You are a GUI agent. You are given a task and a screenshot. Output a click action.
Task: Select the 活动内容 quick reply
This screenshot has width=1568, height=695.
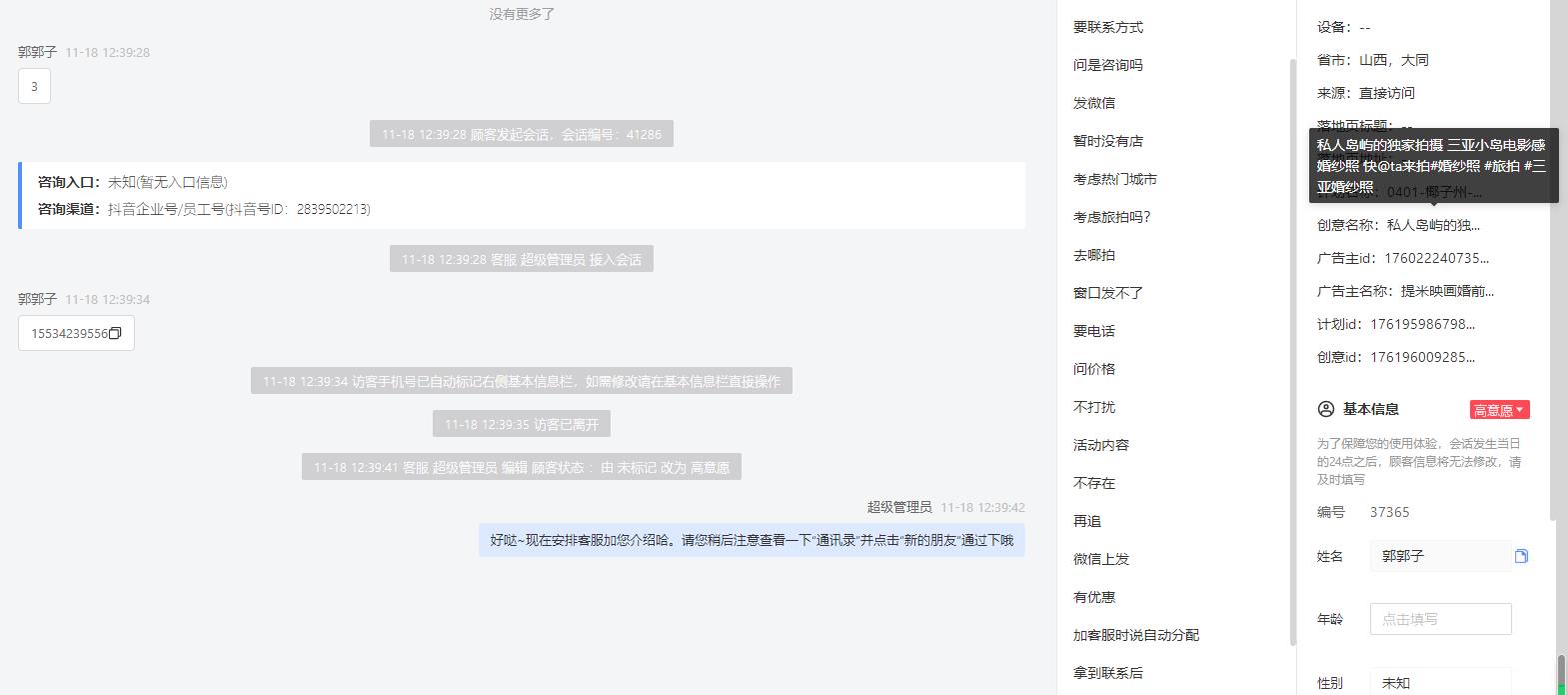(x=1101, y=445)
